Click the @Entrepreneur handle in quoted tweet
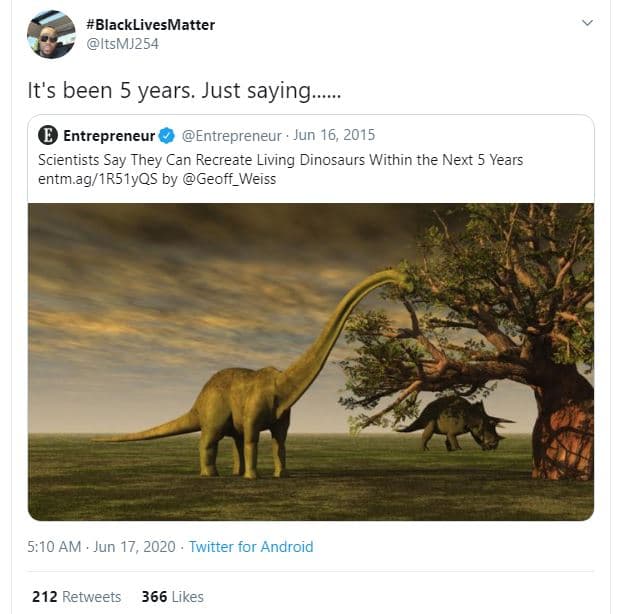Viewport: 620px width, 614px height. [231, 135]
